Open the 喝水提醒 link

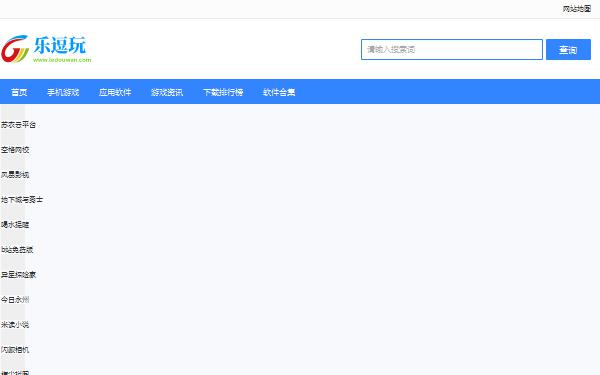[x=15, y=225]
